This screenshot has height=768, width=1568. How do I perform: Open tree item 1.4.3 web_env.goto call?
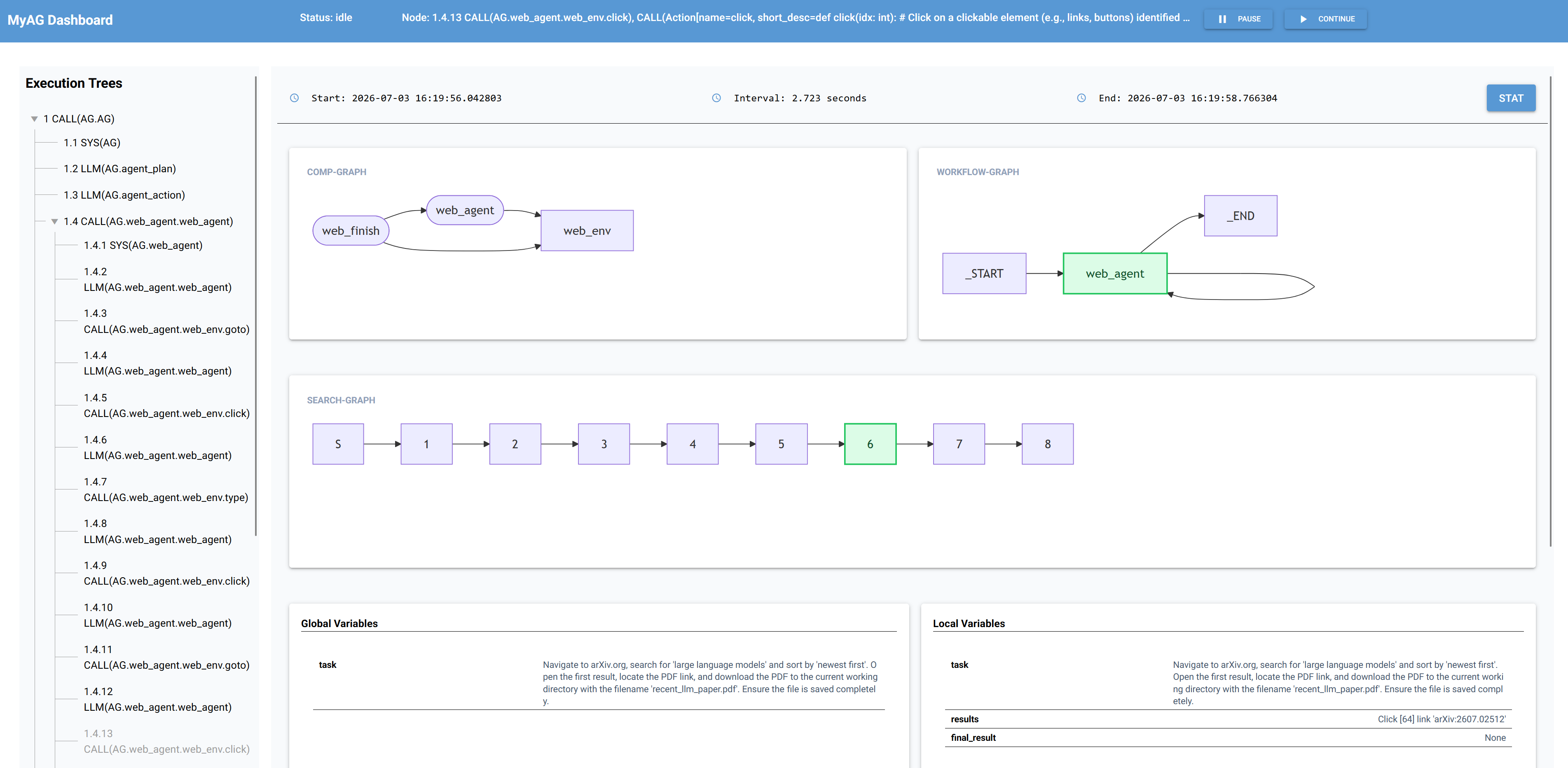(167, 322)
